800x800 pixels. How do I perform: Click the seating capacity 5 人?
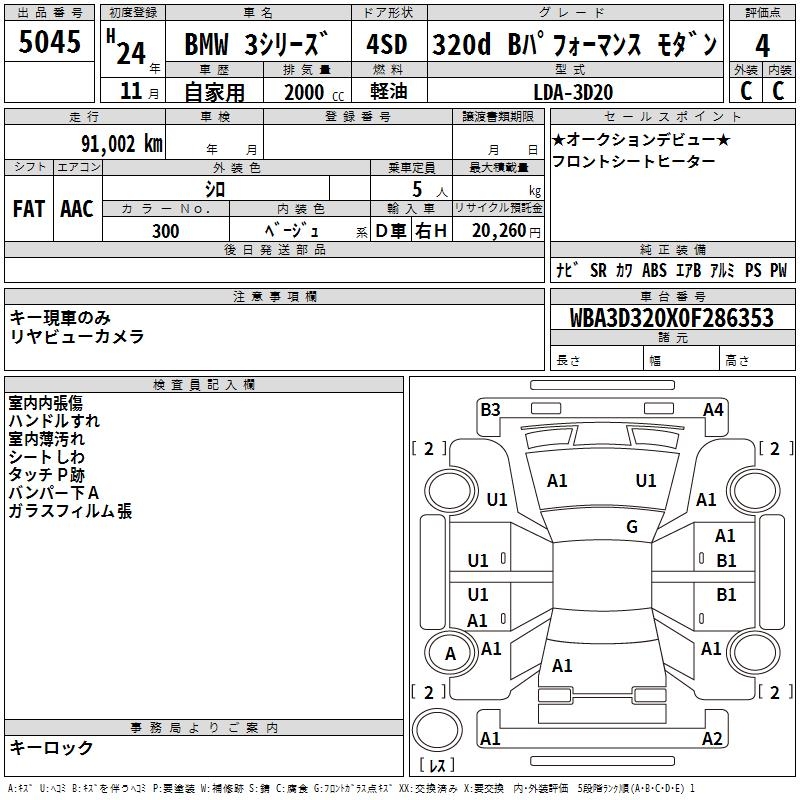click(430, 189)
